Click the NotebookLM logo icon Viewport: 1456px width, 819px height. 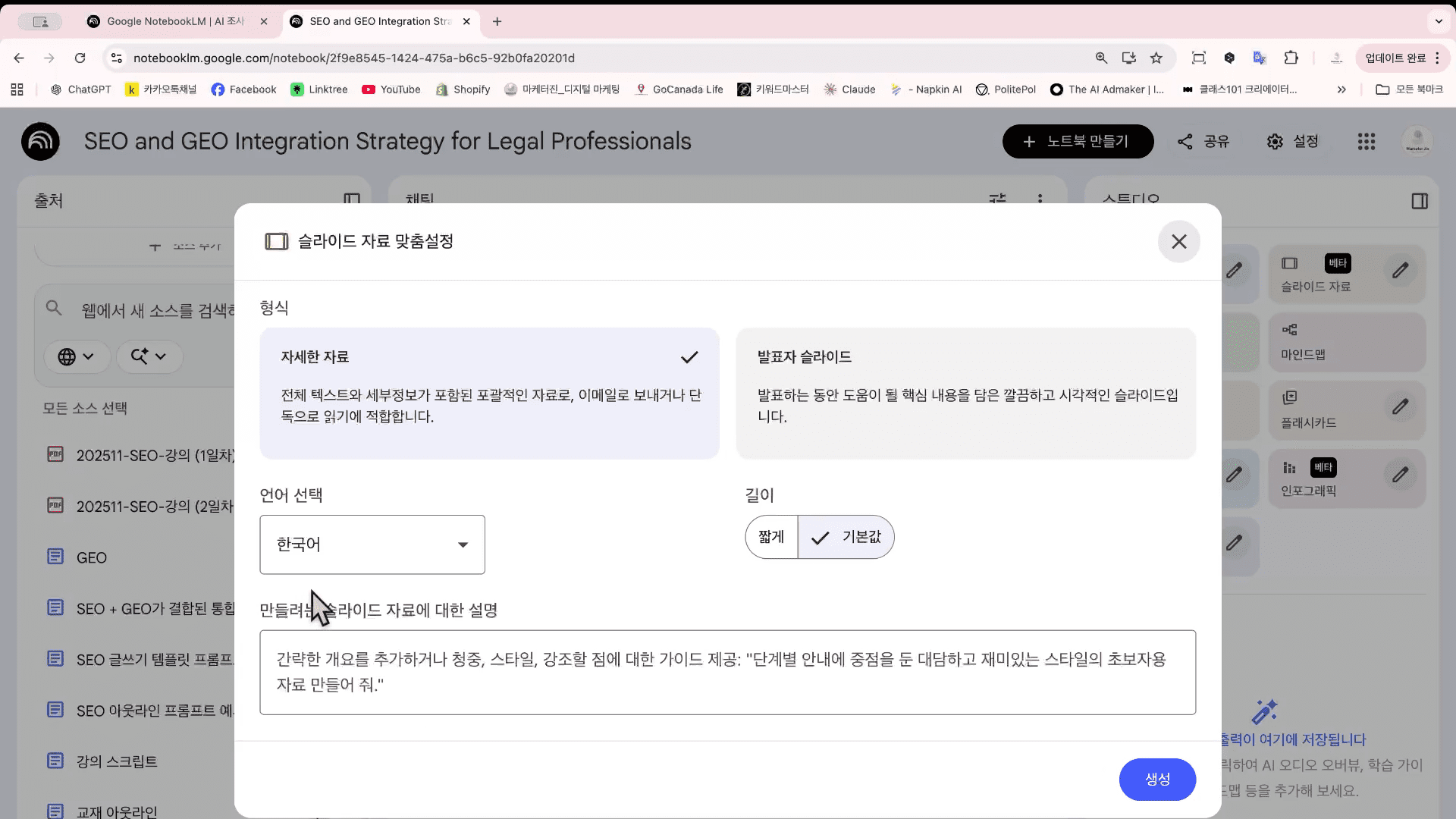click(40, 142)
